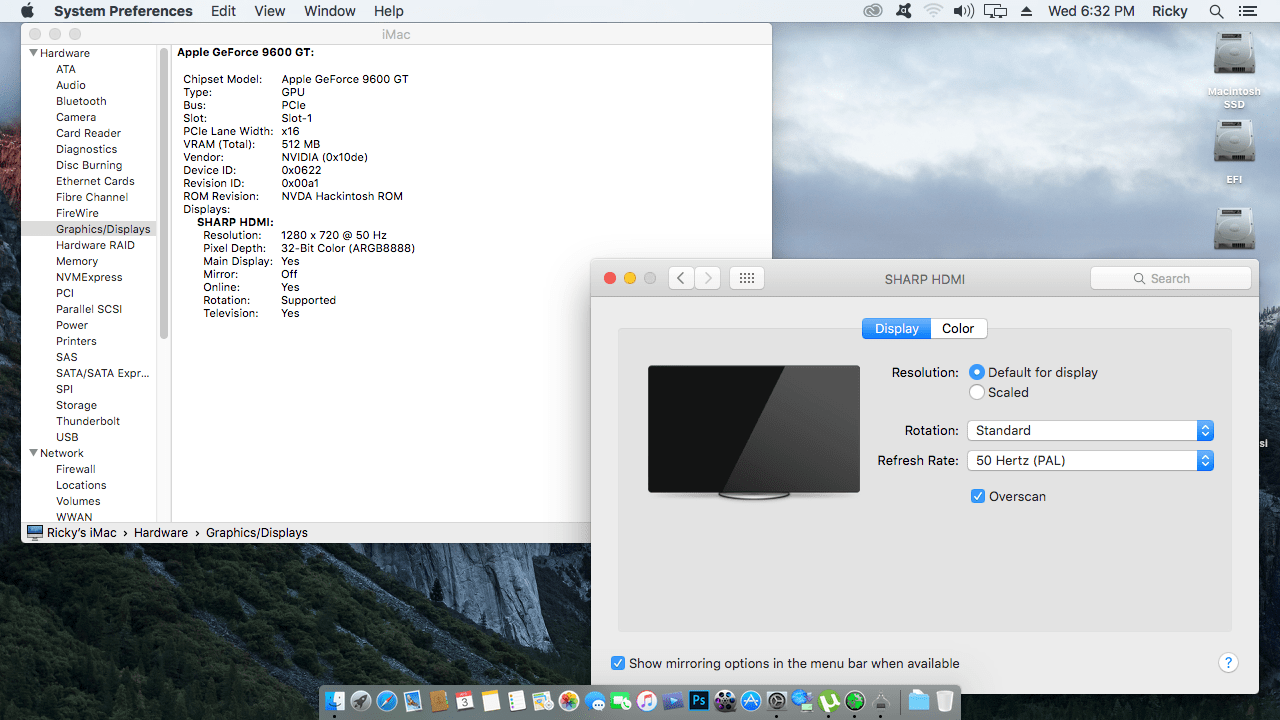Click Hardware in the bottom path bar

[161, 533]
